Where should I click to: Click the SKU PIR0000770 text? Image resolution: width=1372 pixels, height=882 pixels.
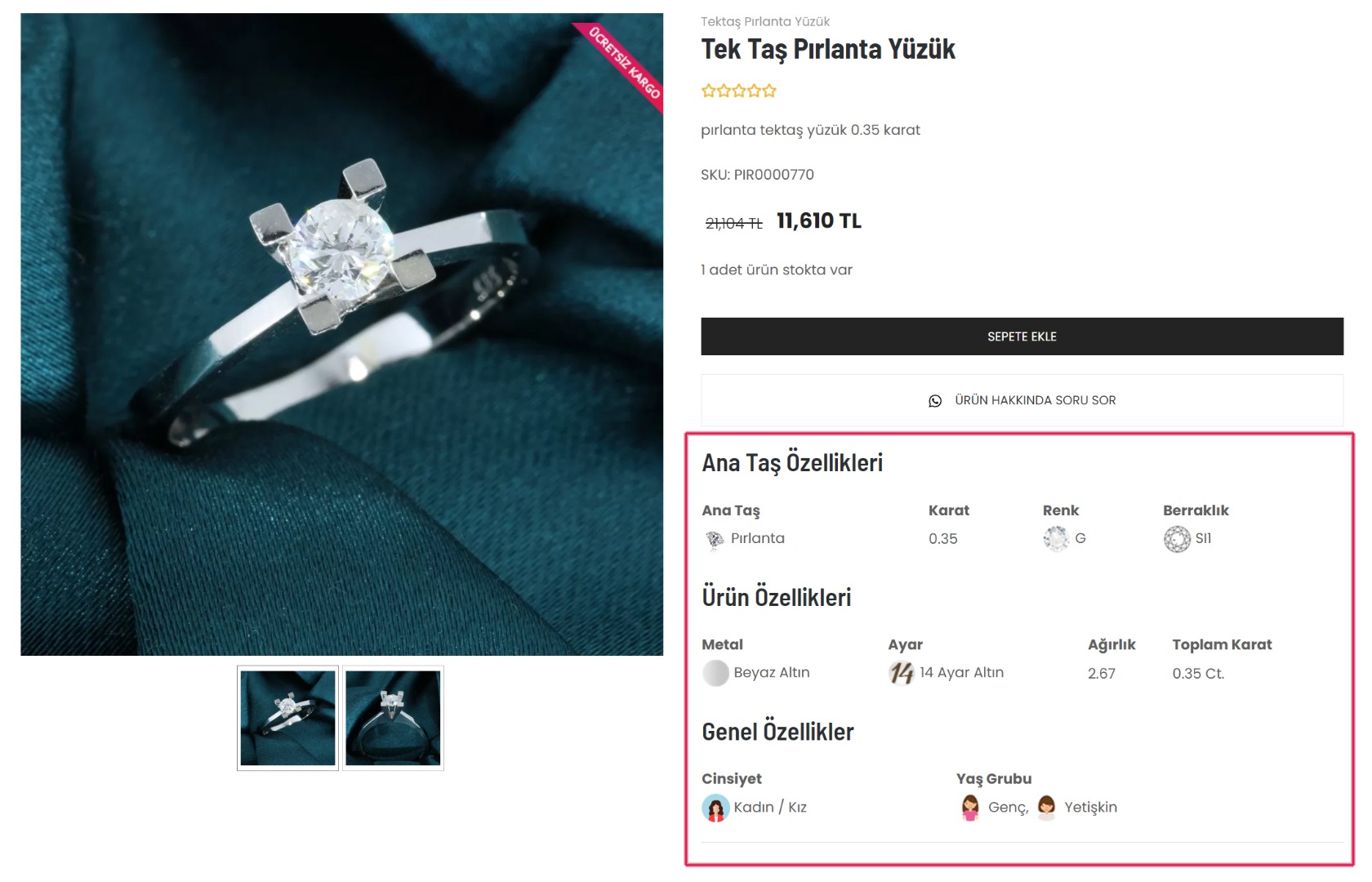click(x=757, y=175)
